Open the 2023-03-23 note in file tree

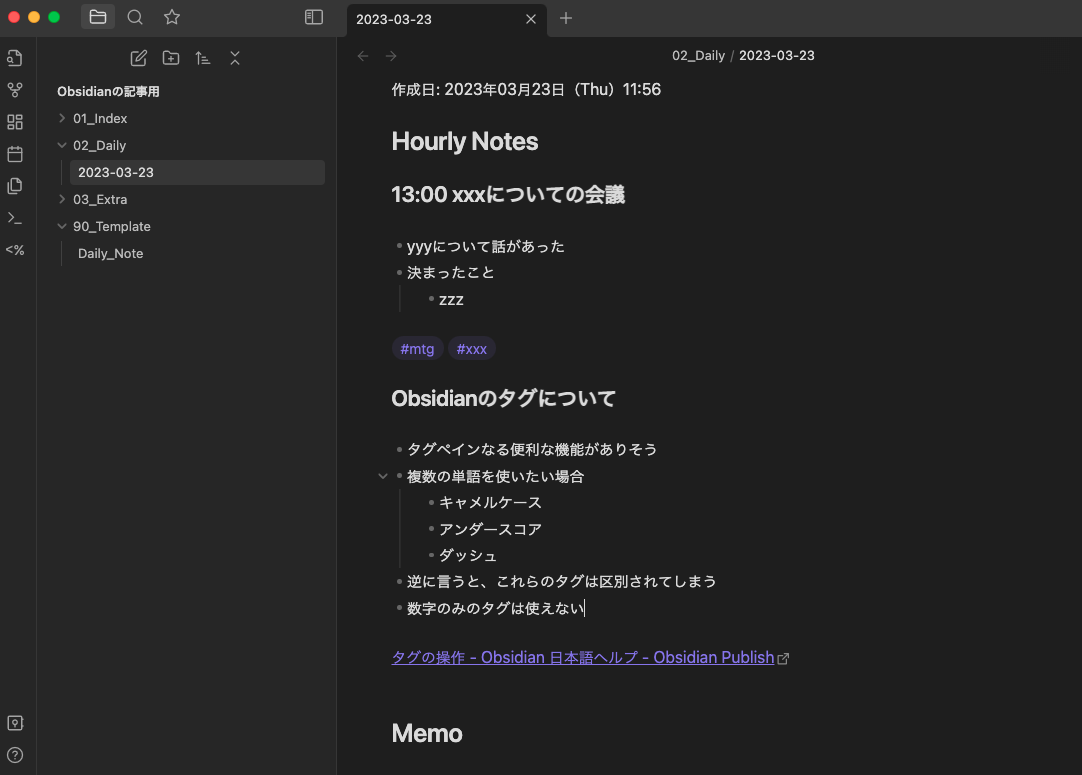point(197,173)
